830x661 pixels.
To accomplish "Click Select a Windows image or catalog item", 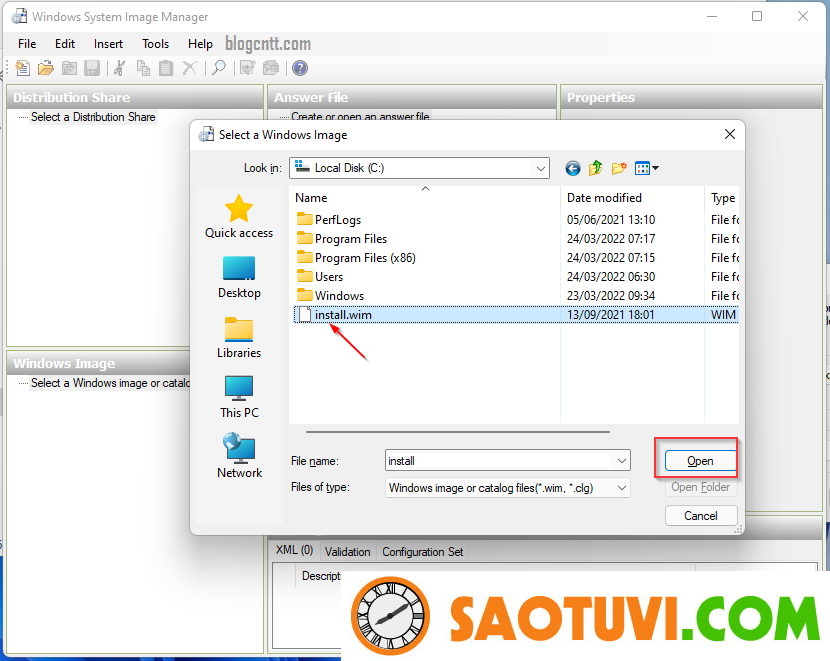I will click(x=110, y=383).
